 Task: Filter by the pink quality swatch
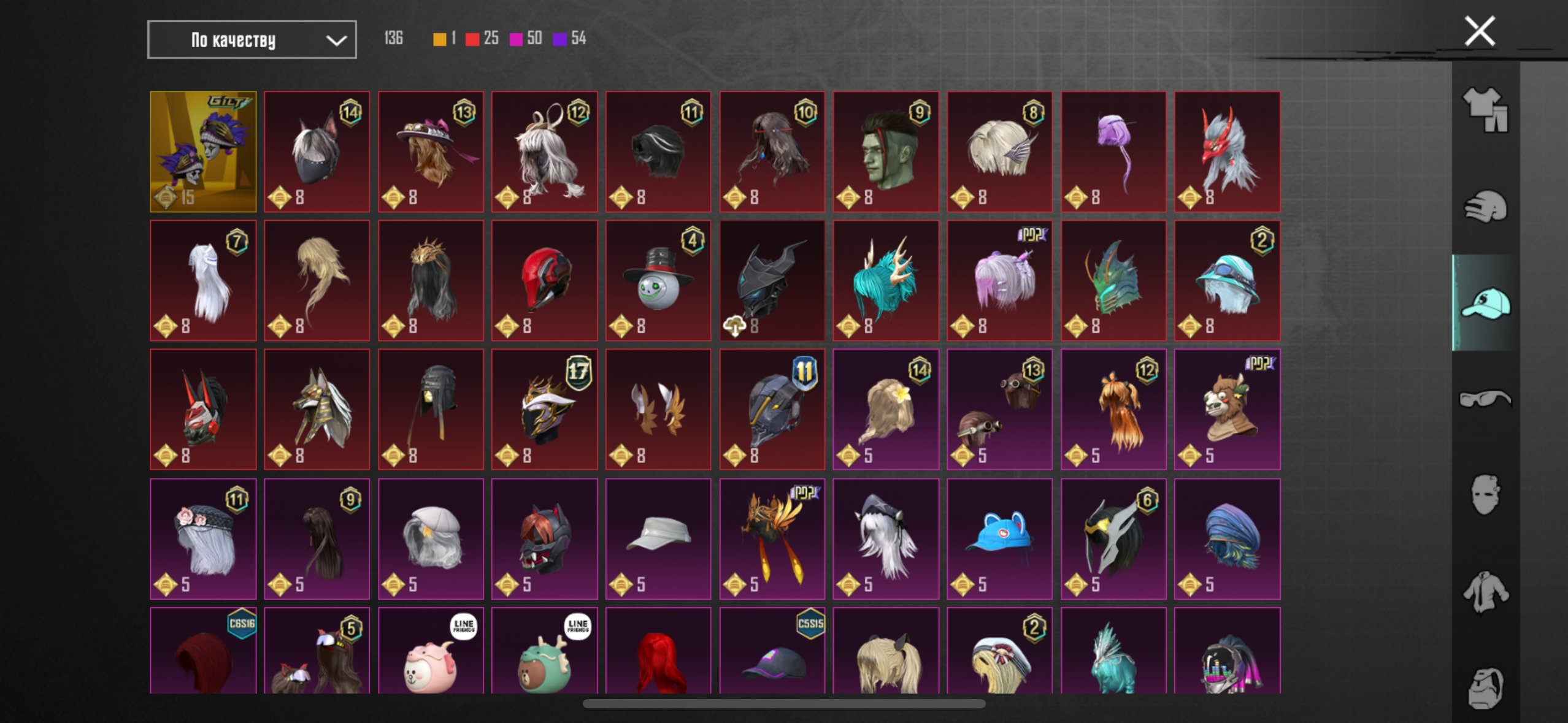(516, 39)
